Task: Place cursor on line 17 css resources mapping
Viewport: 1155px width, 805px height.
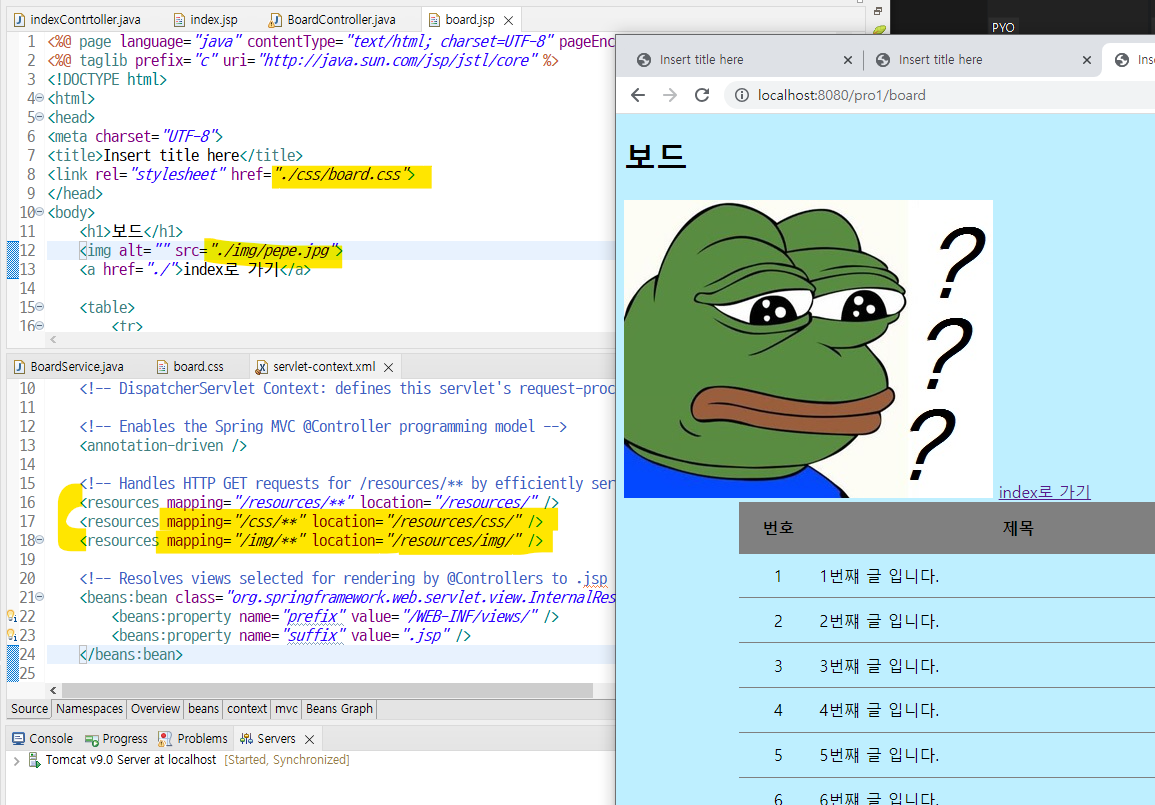Action: click(x=311, y=521)
